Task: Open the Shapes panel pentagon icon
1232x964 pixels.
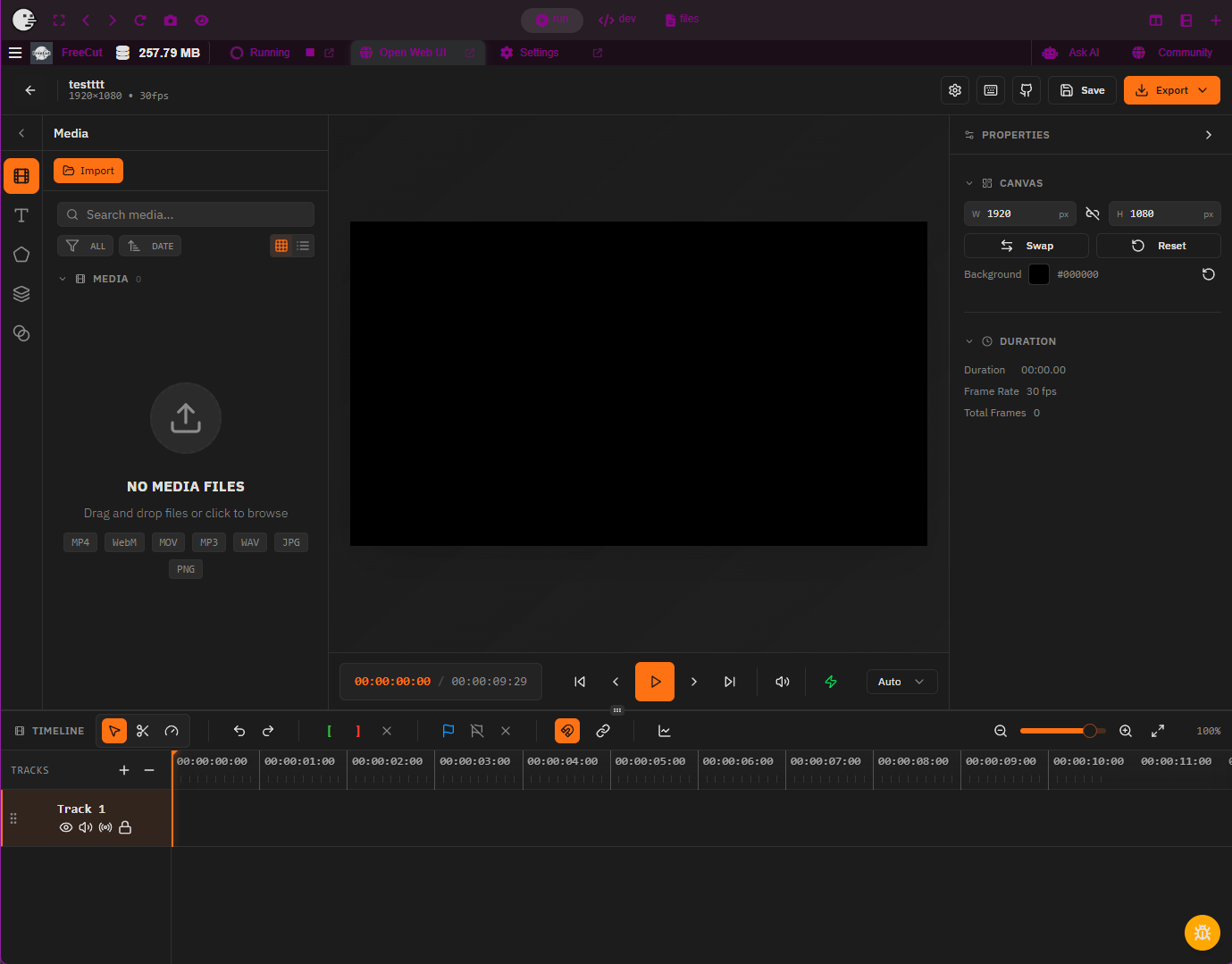Action: (x=21, y=255)
